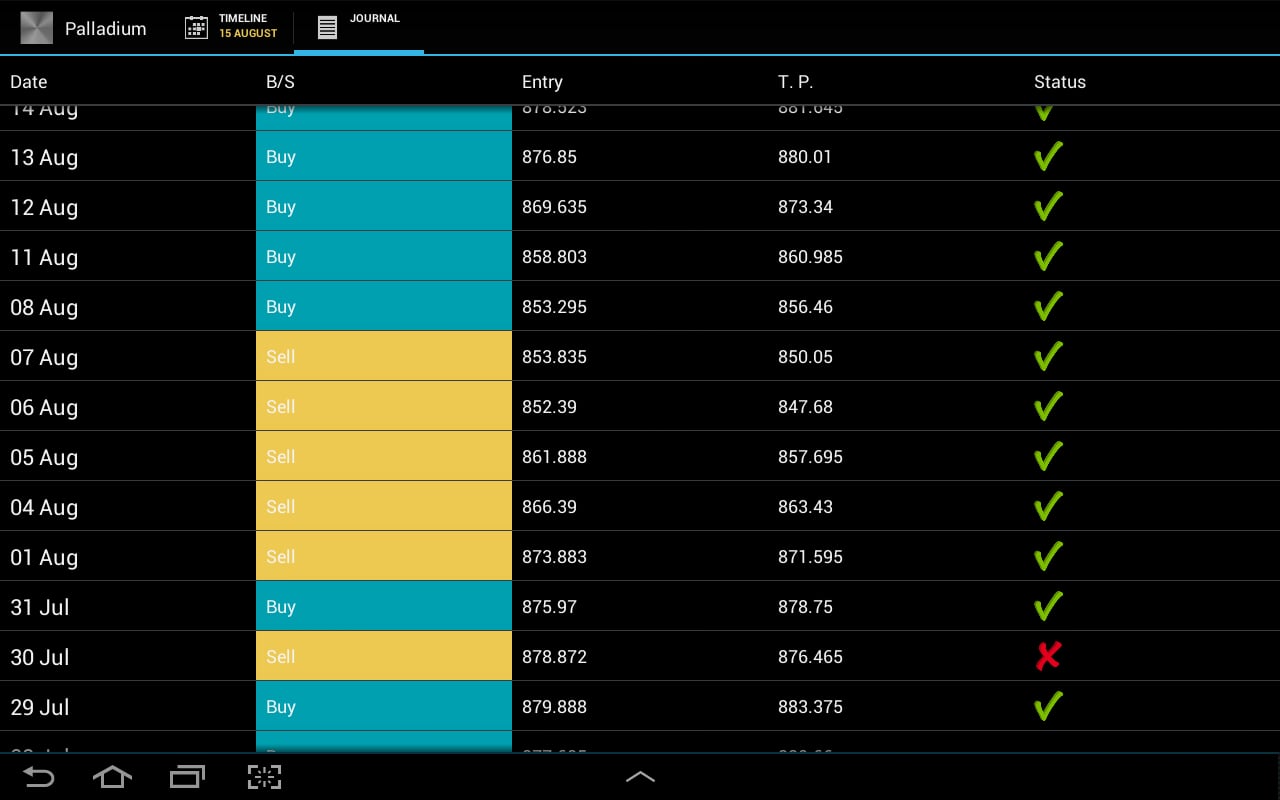
Task: Click red cross status for 30 Jul
Action: pyautogui.click(x=1048, y=656)
